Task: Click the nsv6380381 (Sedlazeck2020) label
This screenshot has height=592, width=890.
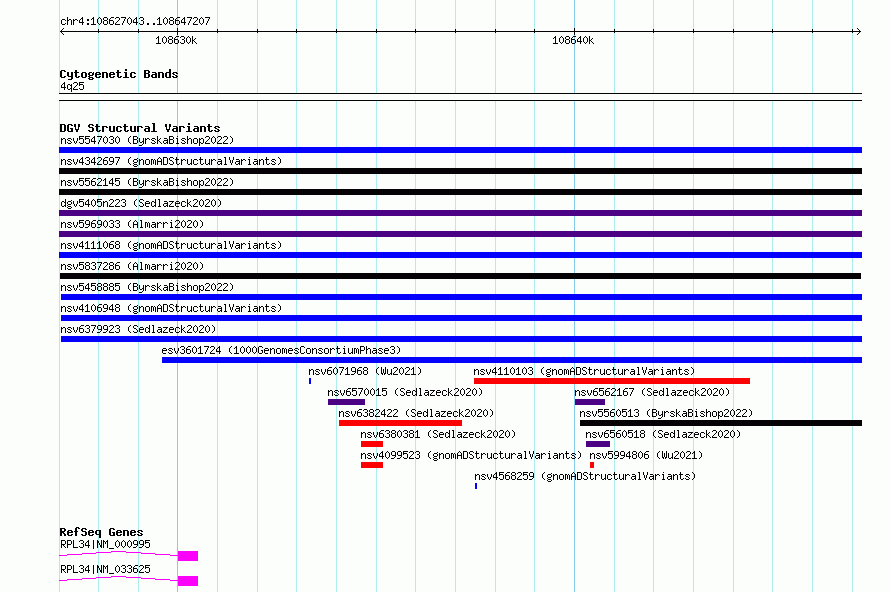Action: point(438,434)
